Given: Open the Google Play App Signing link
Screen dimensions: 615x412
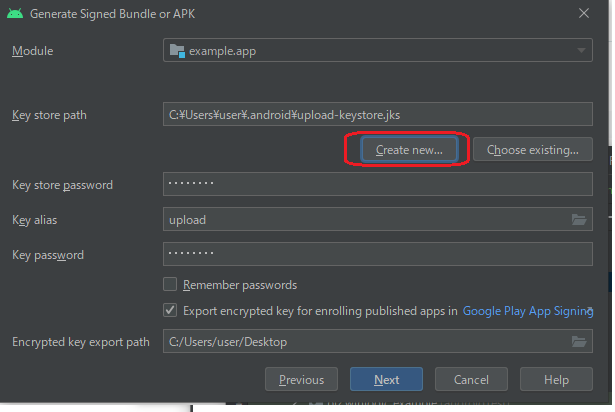Looking at the screenshot, I should click(528, 311).
